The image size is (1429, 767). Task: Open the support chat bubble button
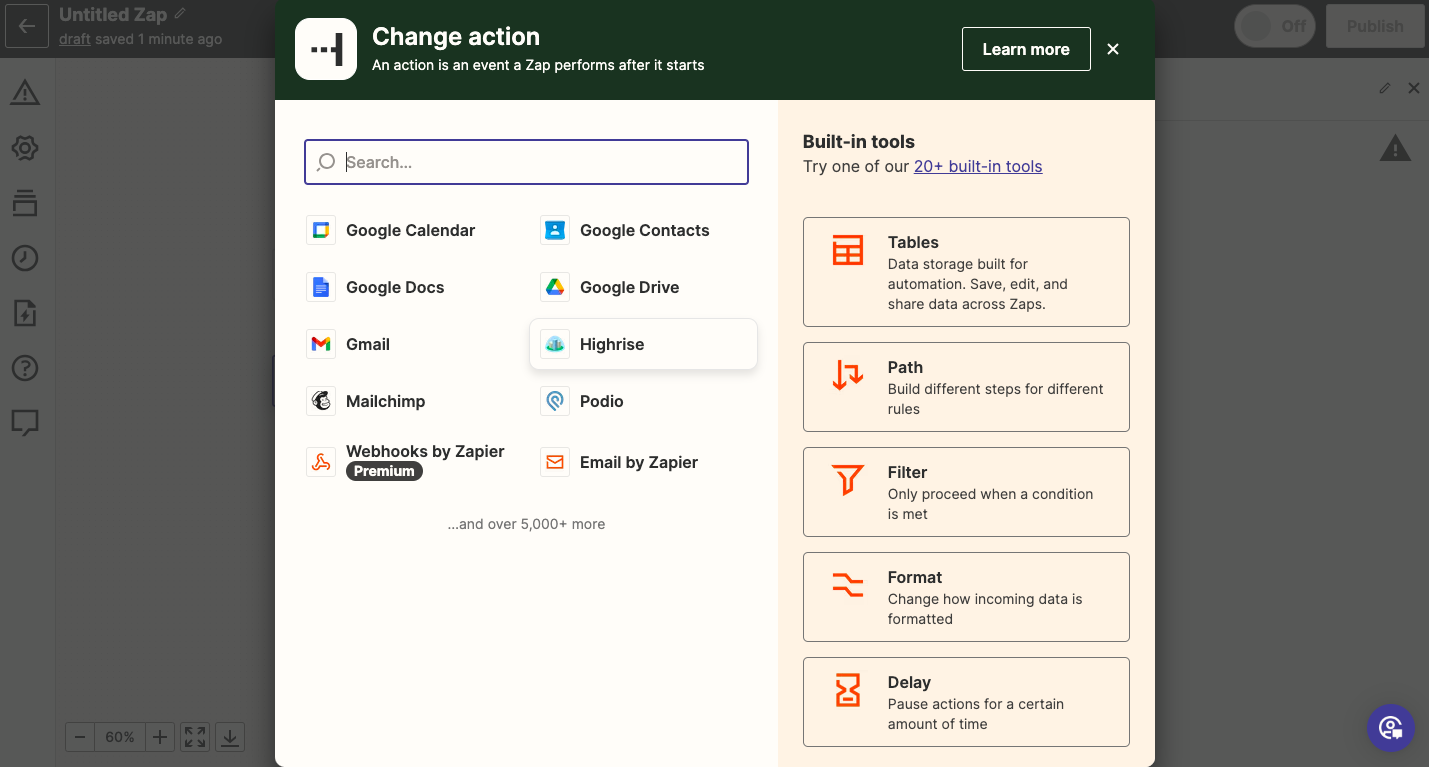click(x=1391, y=728)
